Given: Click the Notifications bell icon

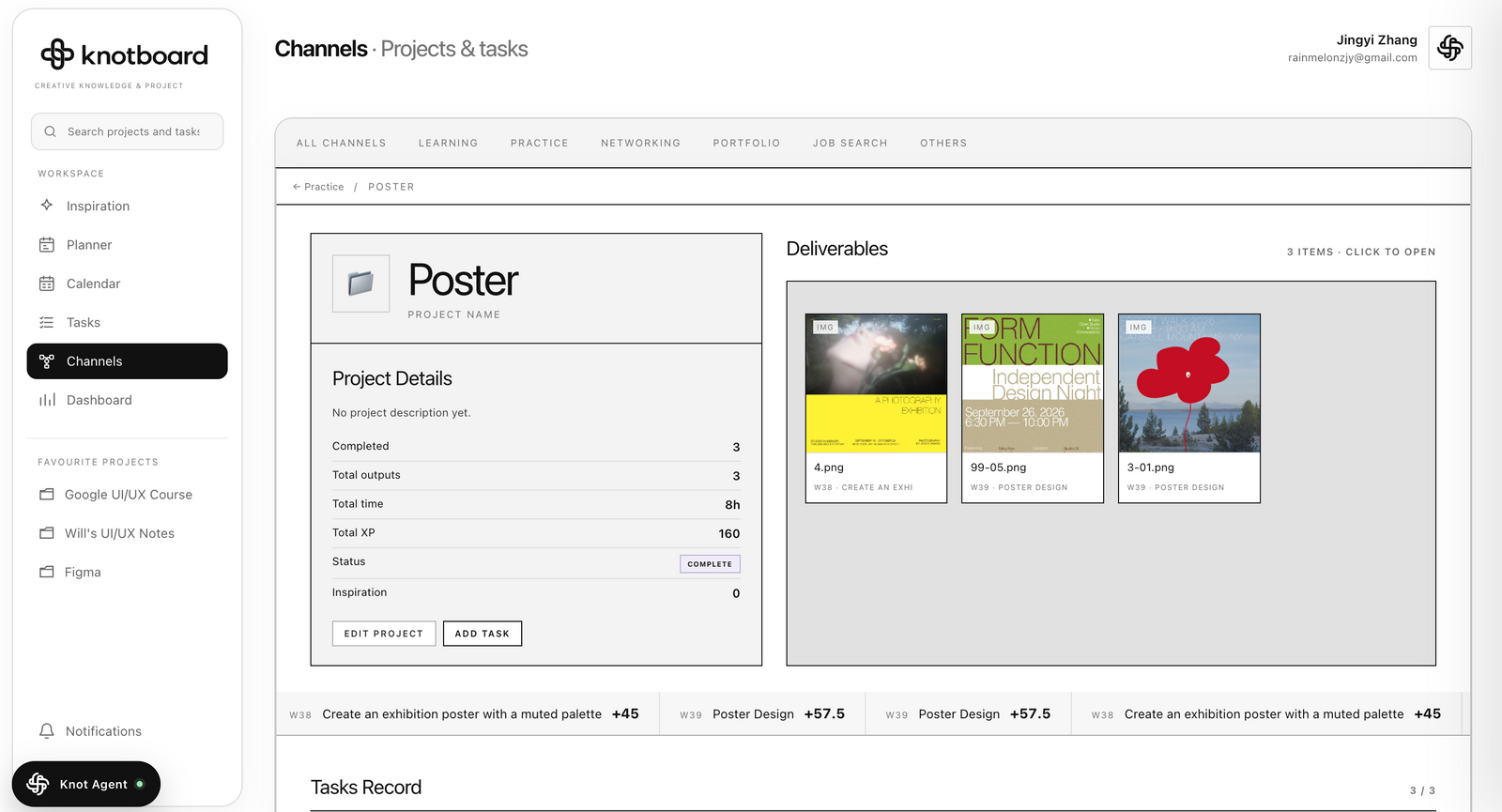Looking at the screenshot, I should tap(47, 730).
